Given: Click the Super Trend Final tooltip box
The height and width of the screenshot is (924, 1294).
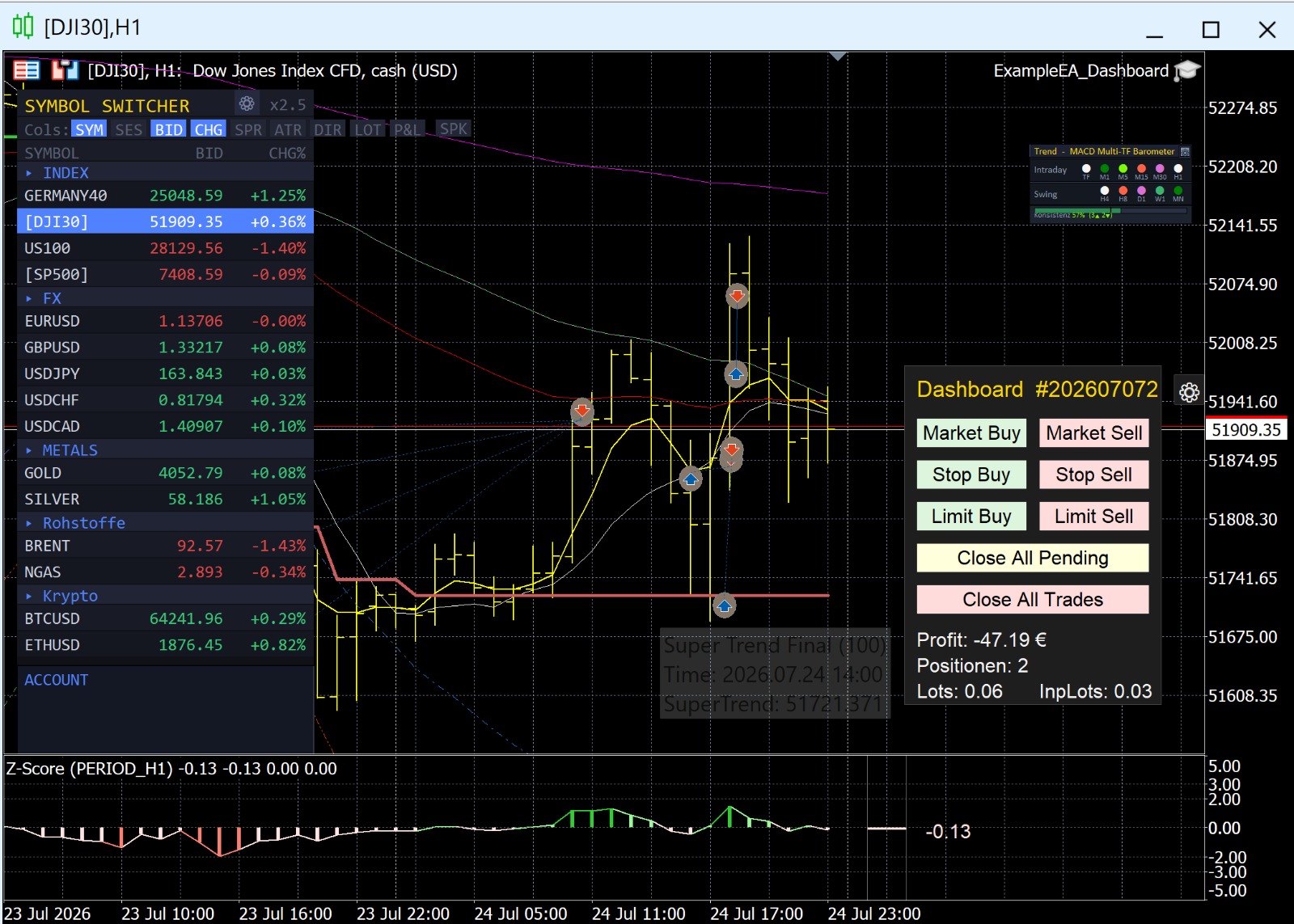Looking at the screenshot, I should 775,674.
